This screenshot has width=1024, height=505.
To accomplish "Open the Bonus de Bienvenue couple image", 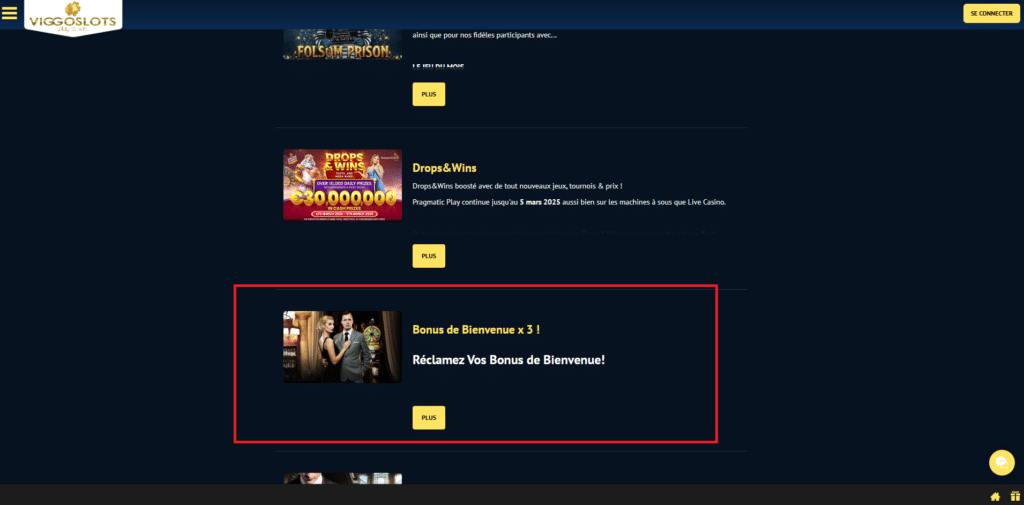I will 342,347.
